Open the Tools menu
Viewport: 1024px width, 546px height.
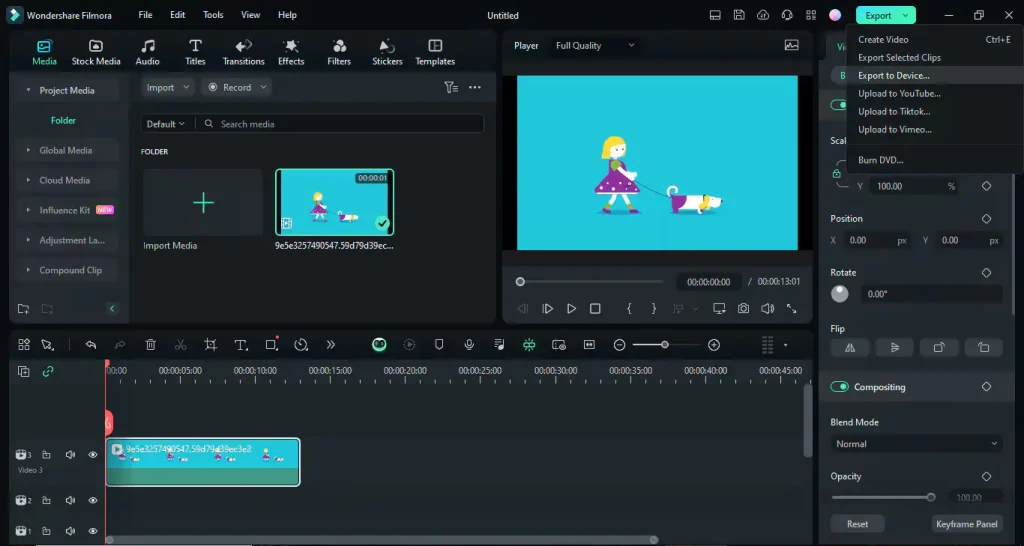pos(213,14)
